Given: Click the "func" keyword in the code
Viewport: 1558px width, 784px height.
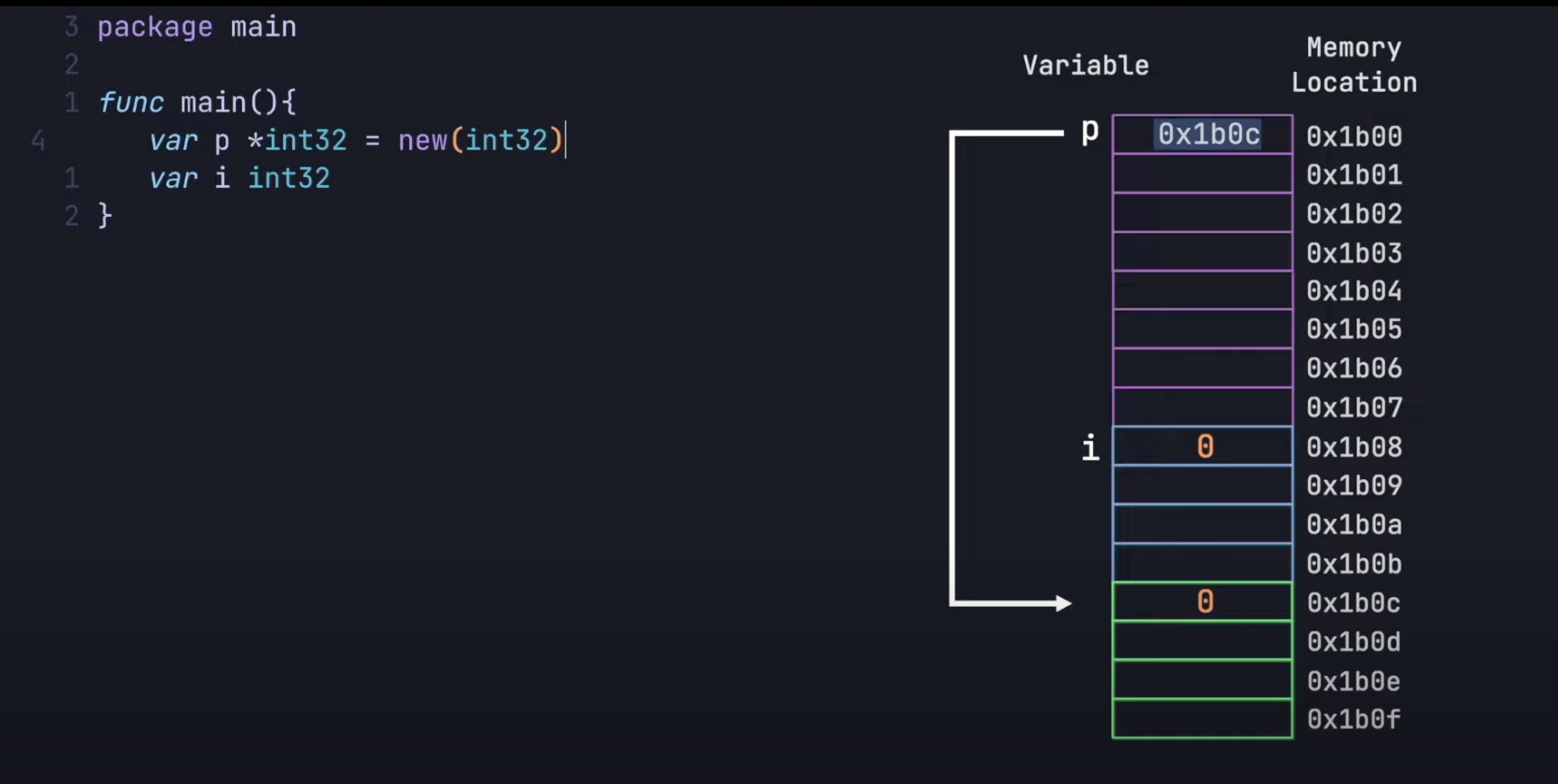Looking at the screenshot, I should [x=131, y=102].
